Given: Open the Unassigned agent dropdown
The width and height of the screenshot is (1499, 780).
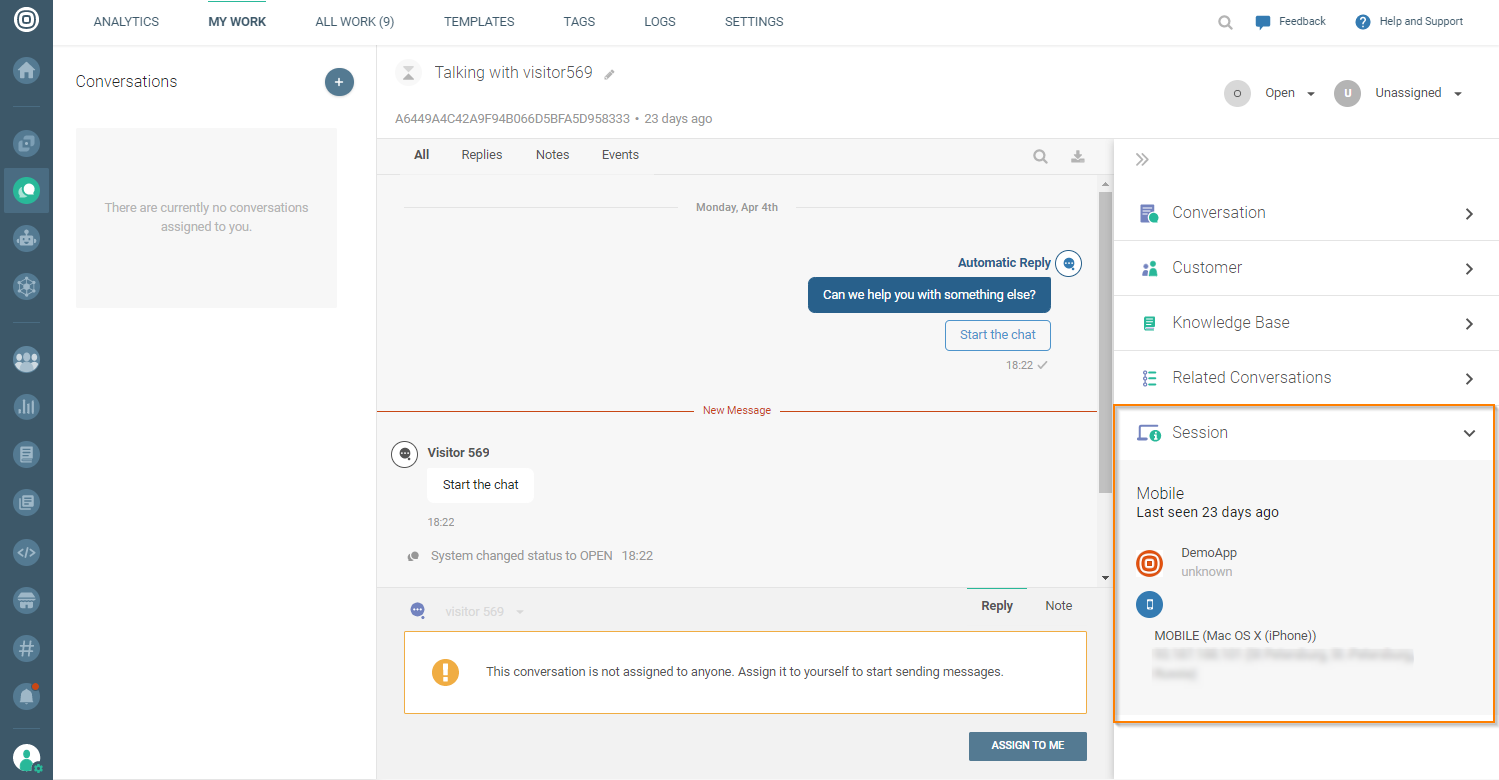Looking at the screenshot, I should (x=1417, y=93).
